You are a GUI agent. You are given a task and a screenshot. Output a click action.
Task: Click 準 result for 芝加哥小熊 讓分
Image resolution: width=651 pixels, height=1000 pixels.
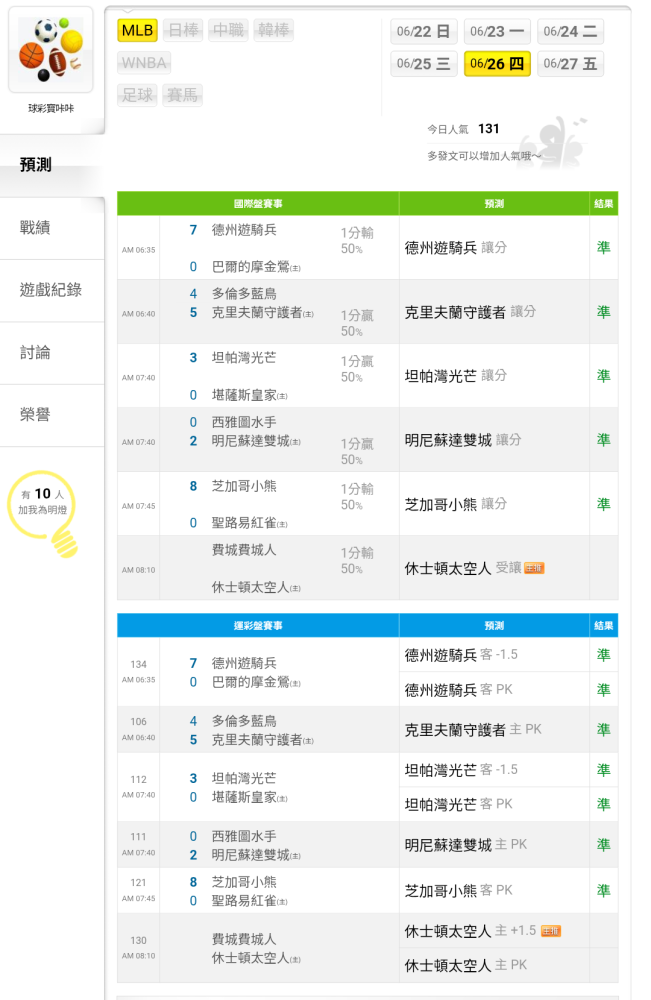click(x=603, y=504)
